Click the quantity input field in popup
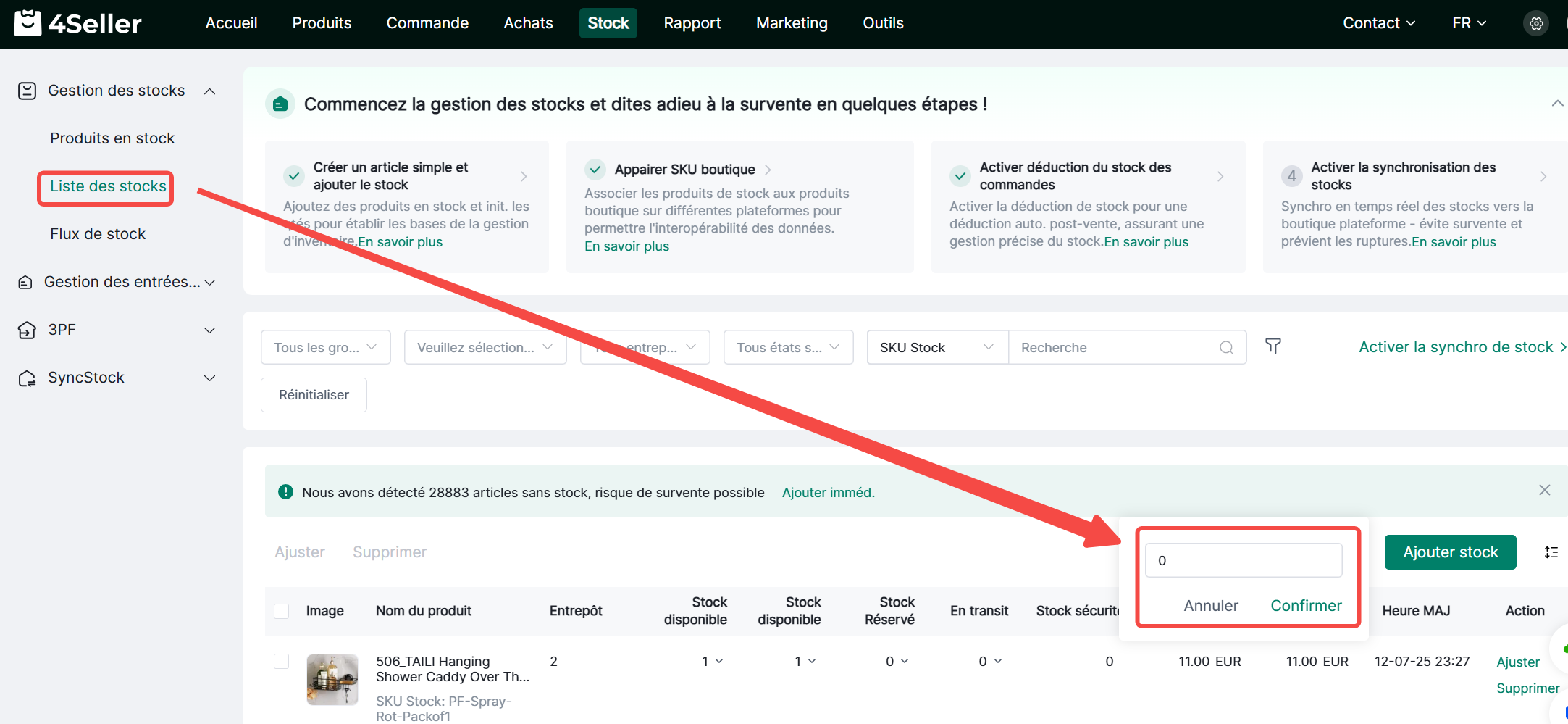 [1243, 560]
